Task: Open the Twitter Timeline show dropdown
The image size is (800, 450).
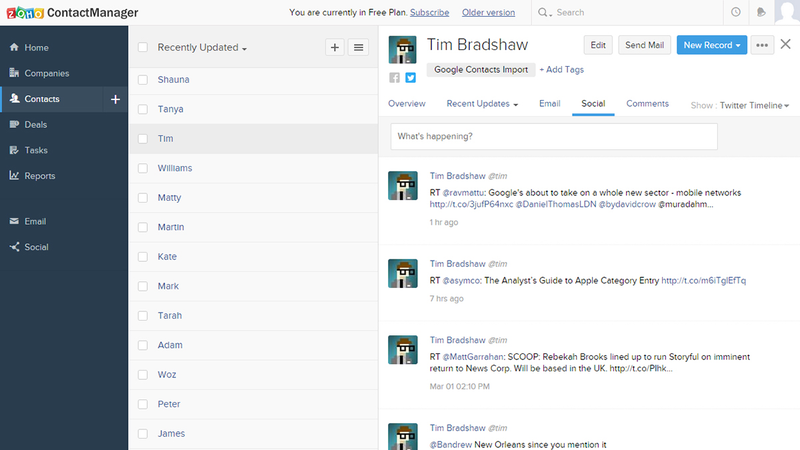Action: pyautogui.click(x=754, y=106)
